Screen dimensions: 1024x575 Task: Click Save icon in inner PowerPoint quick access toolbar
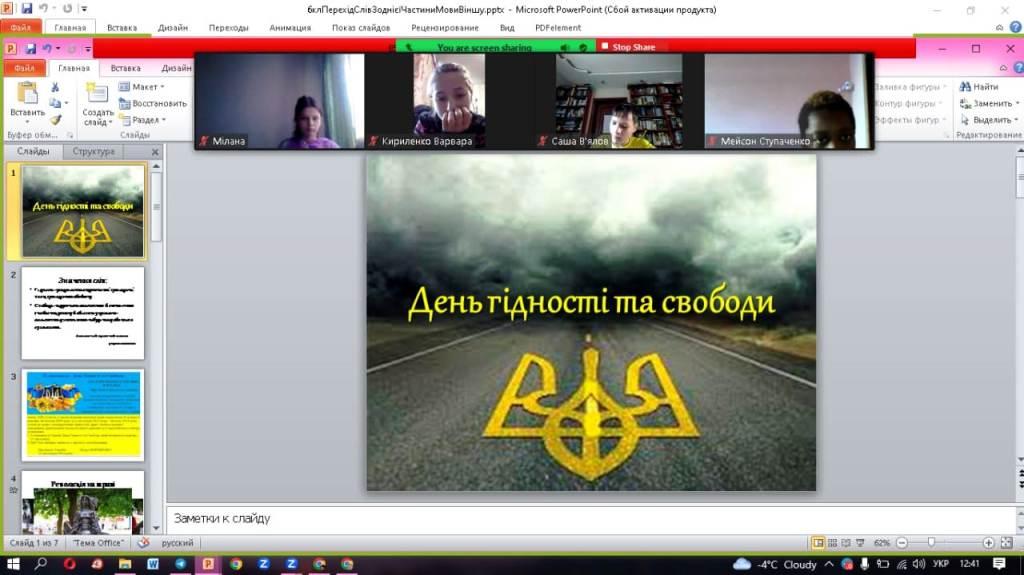[30, 48]
